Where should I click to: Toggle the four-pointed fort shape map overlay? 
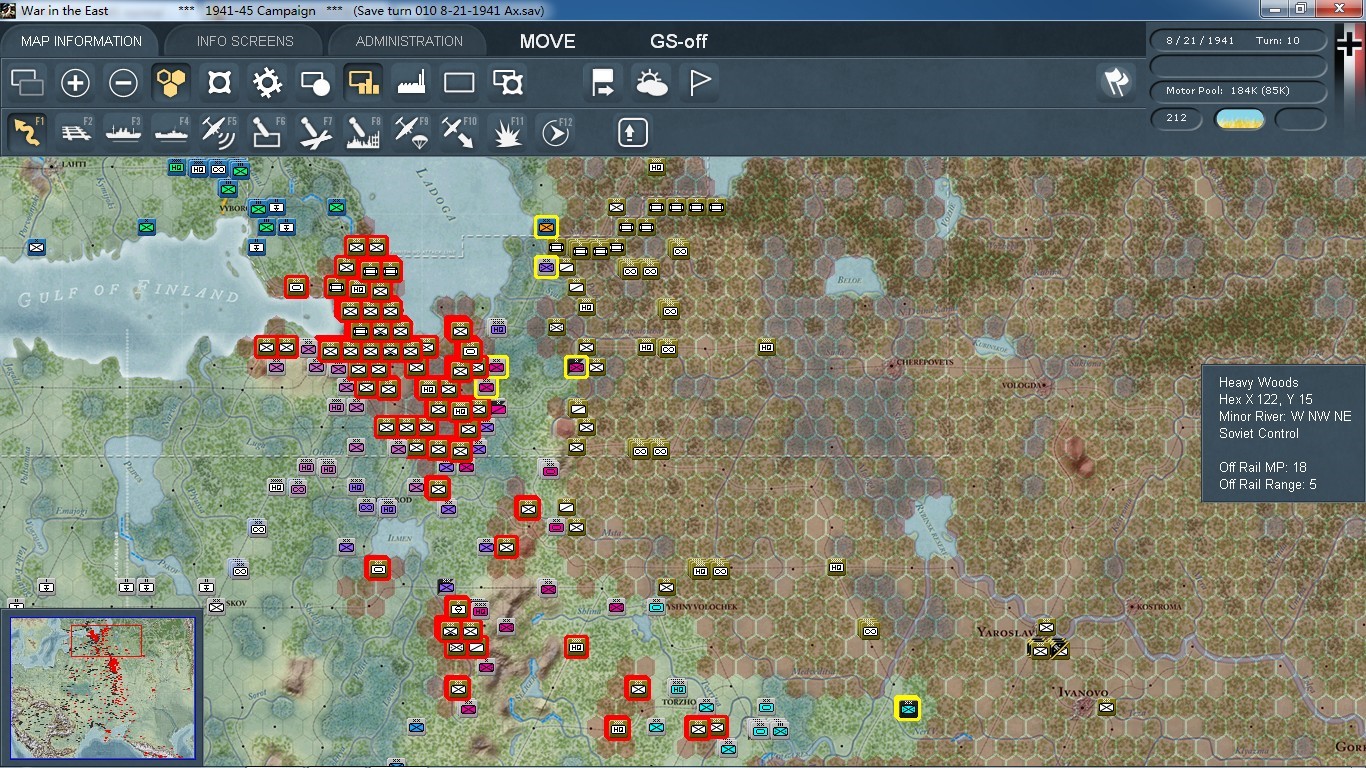(219, 83)
